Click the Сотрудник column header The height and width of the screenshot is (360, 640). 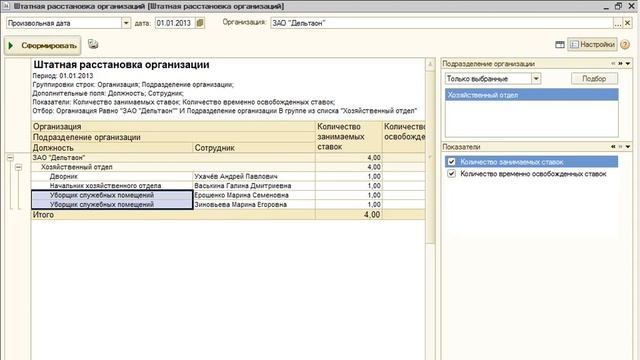pos(254,148)
